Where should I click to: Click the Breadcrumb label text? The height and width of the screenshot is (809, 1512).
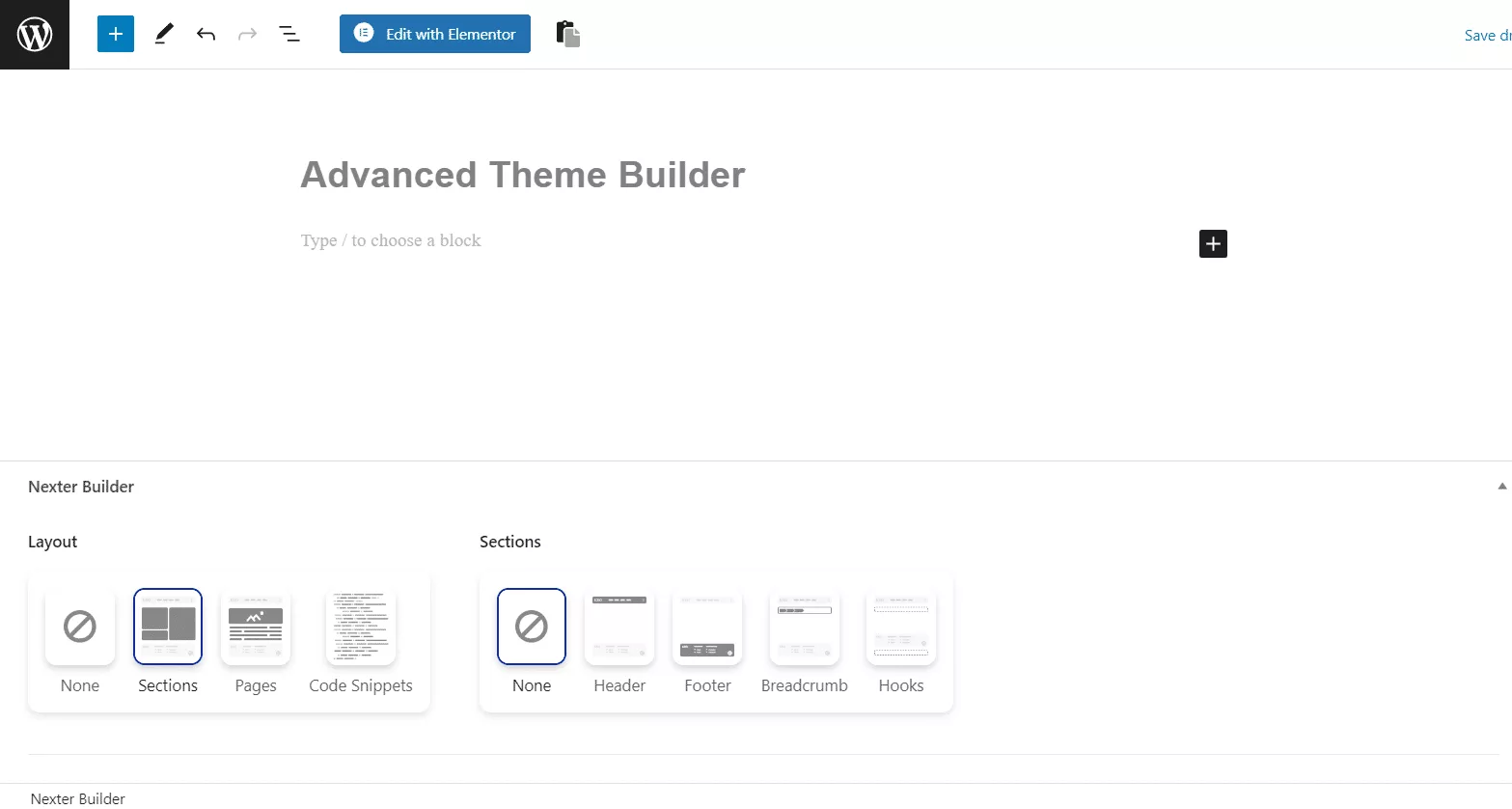tap(805, 685)
